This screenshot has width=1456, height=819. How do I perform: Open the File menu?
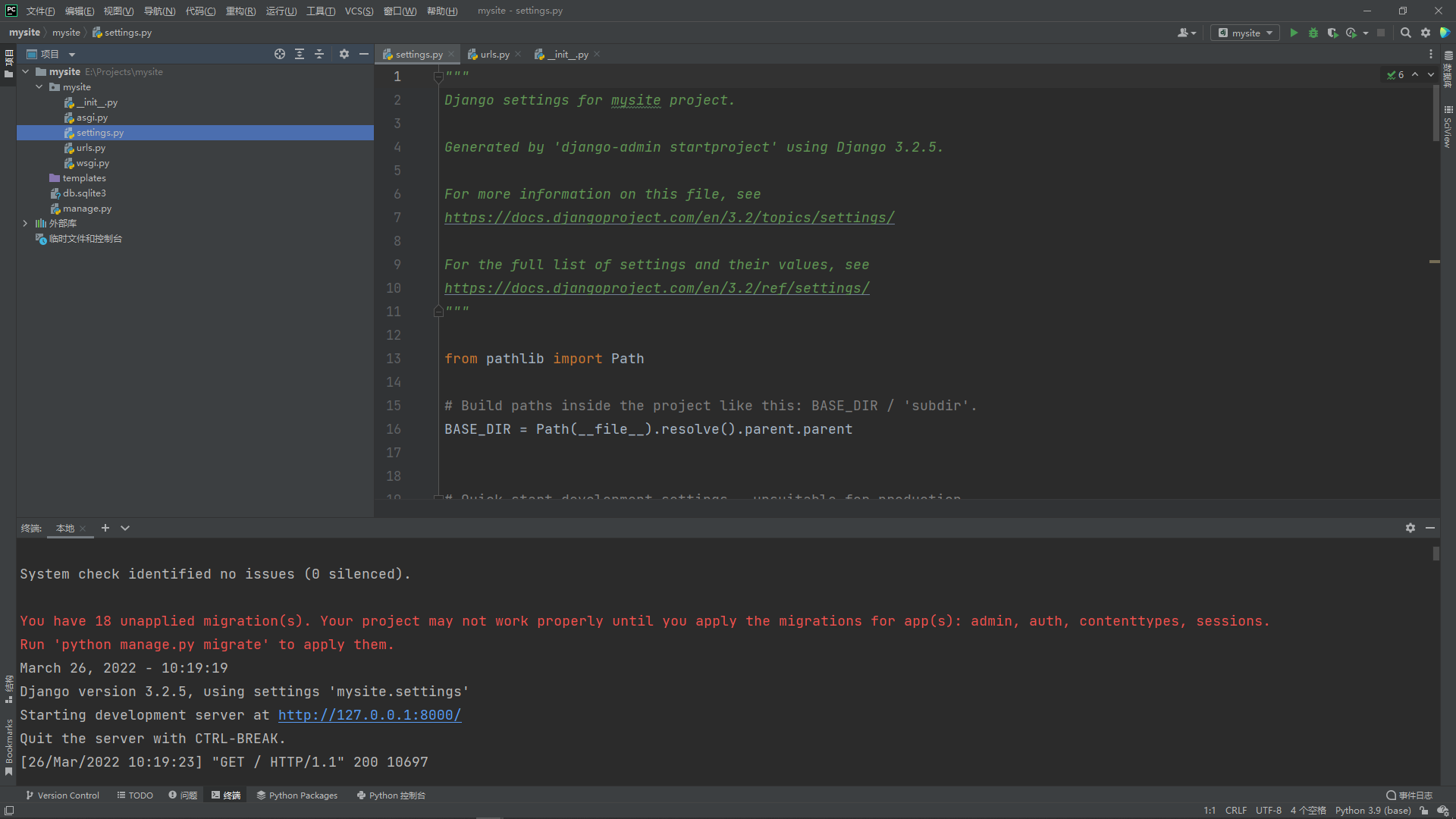coord(40,11)
